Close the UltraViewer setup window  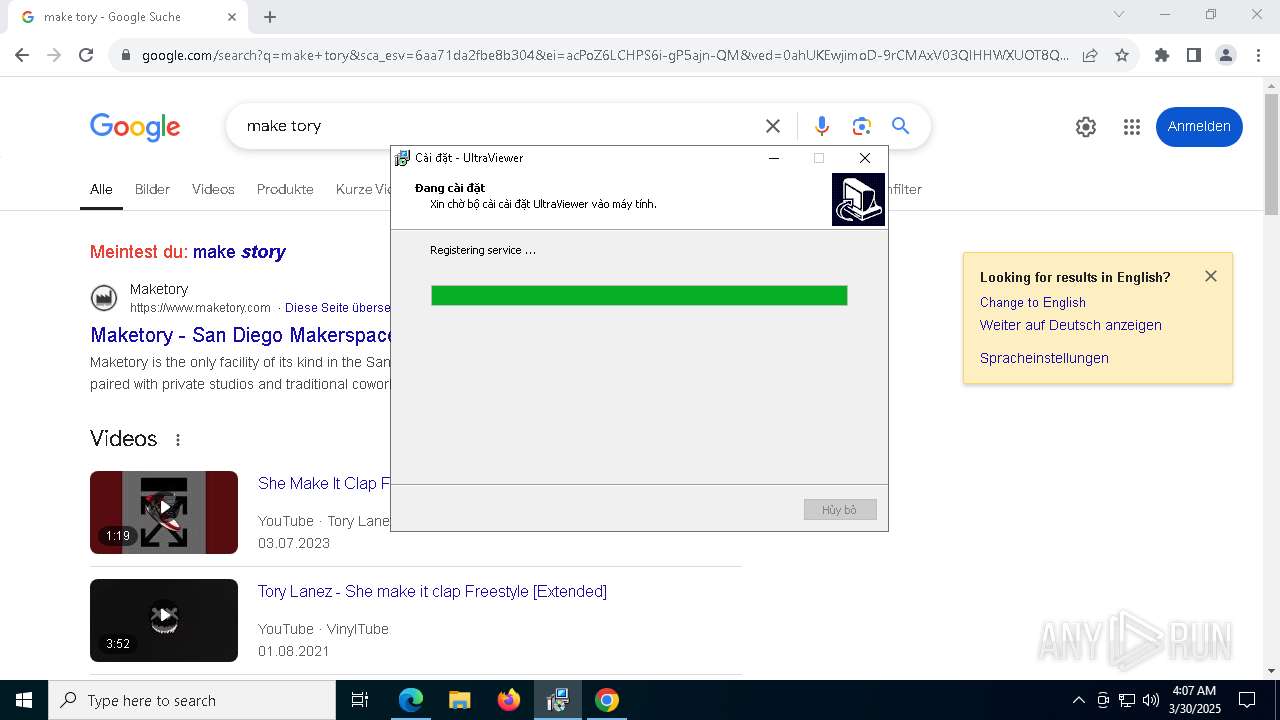(865, 158)
